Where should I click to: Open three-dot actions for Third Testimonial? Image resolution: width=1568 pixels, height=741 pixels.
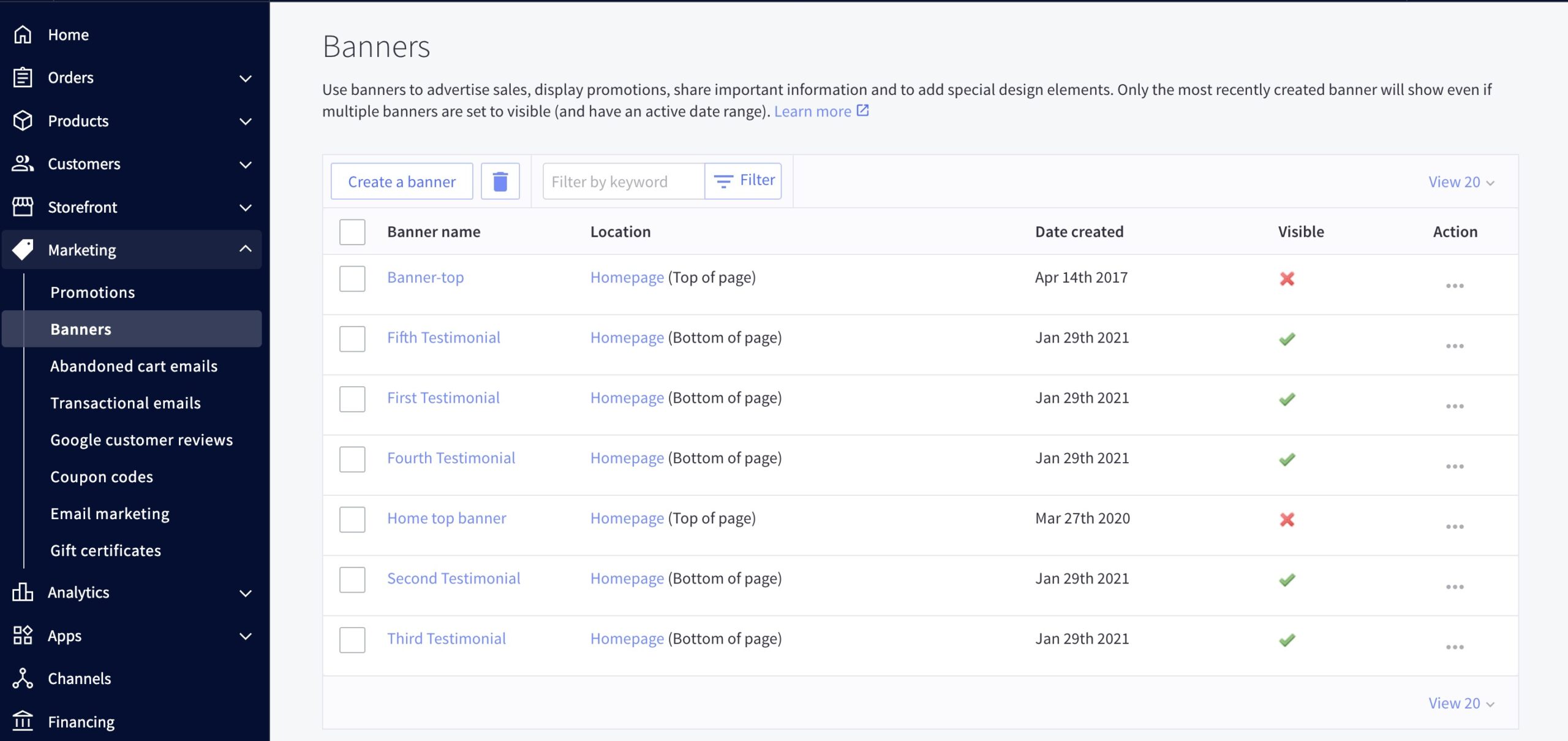point(1454,647)
